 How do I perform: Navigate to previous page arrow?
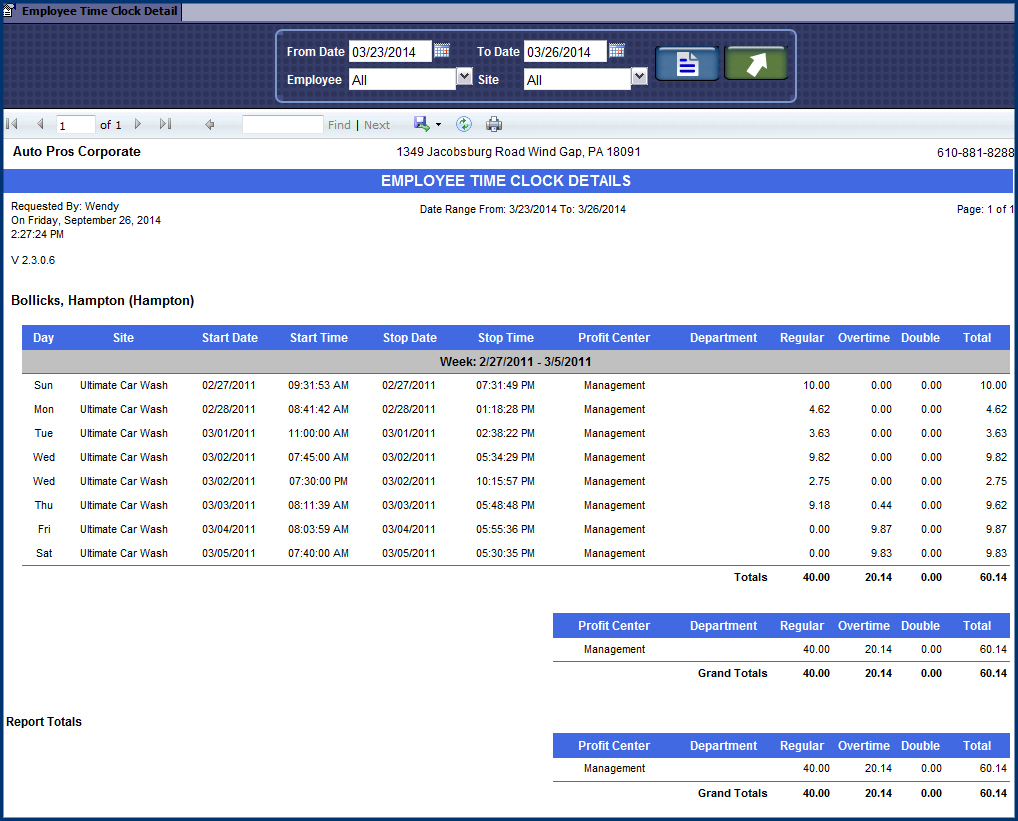tap(39, 123)
